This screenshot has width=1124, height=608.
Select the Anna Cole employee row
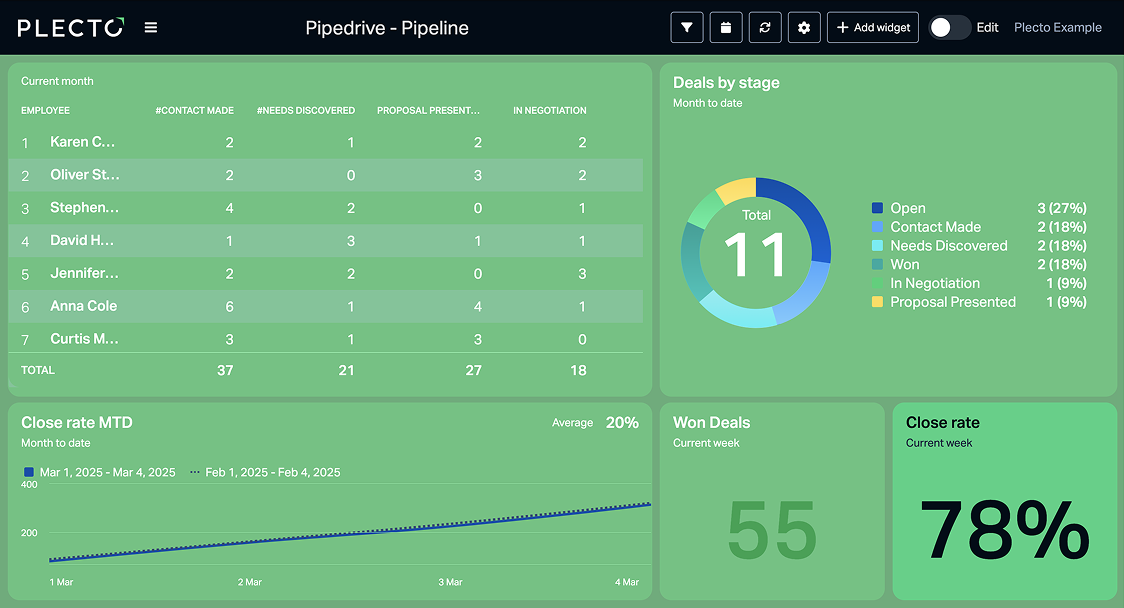[325, 306]
